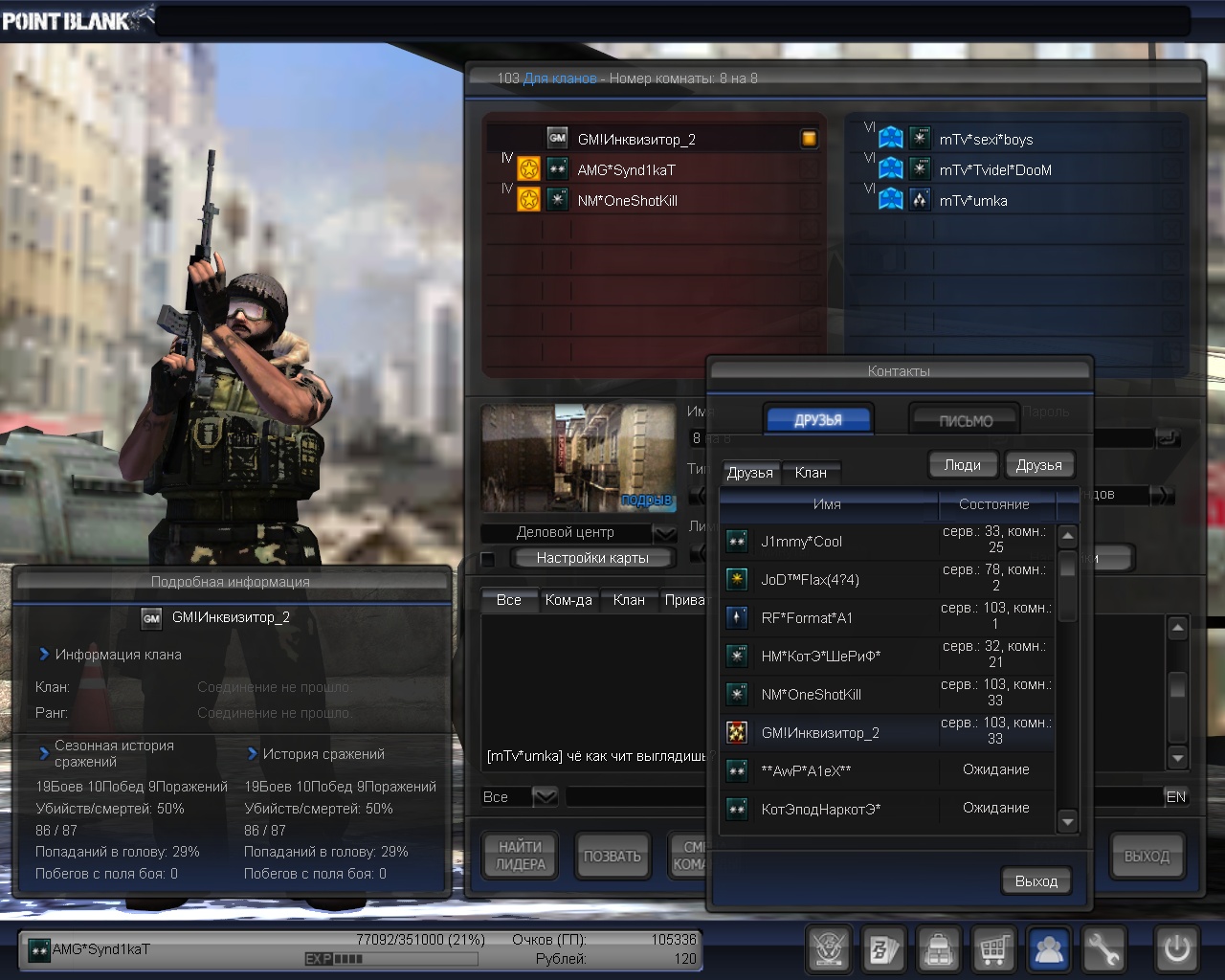Click the yellow room-leader icon beside GM!Инквизитор_2
The width and height of the screenshot is (1225, 980).
[x=809, y=139]
